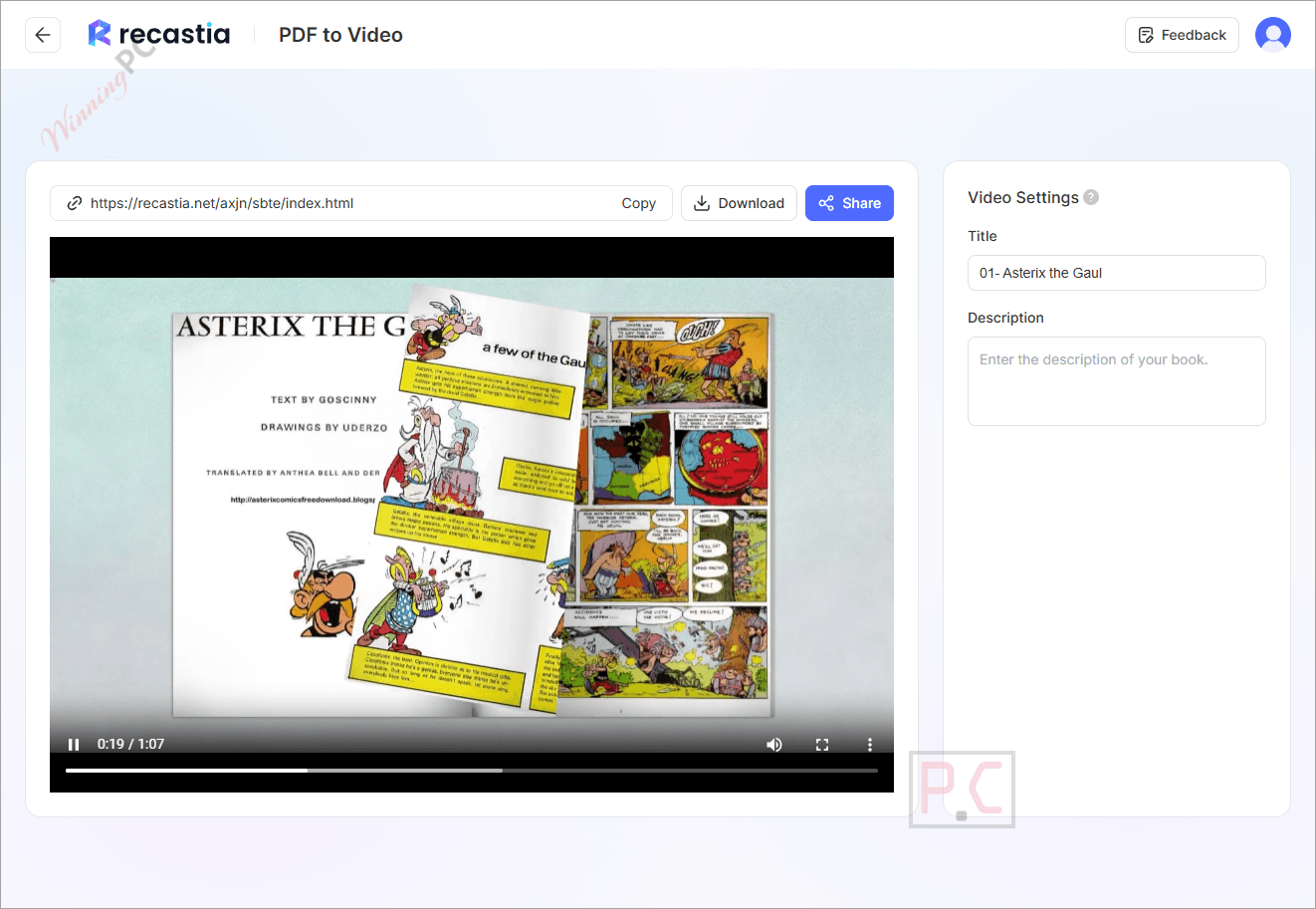Viewport: 1316px width, 909px height.
Task: Edit the Title field
Action: (x=1117, y=273)
